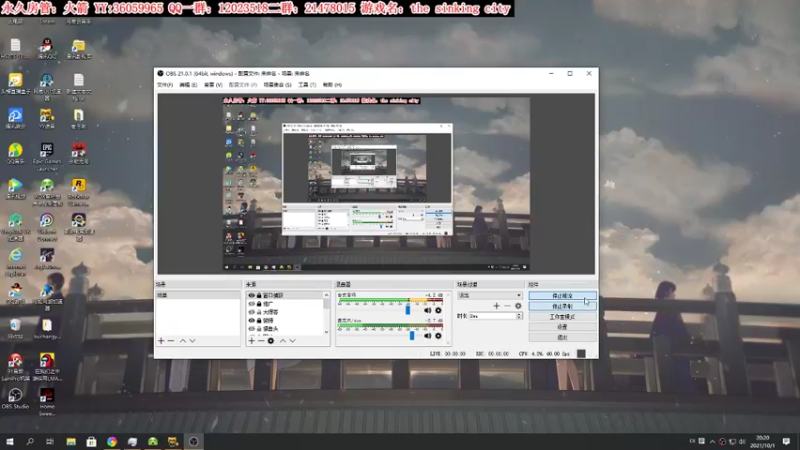Open the Rockstar Games Launcher desktop icon
This screenshot has height=450, width=800.
pos(78,192)
